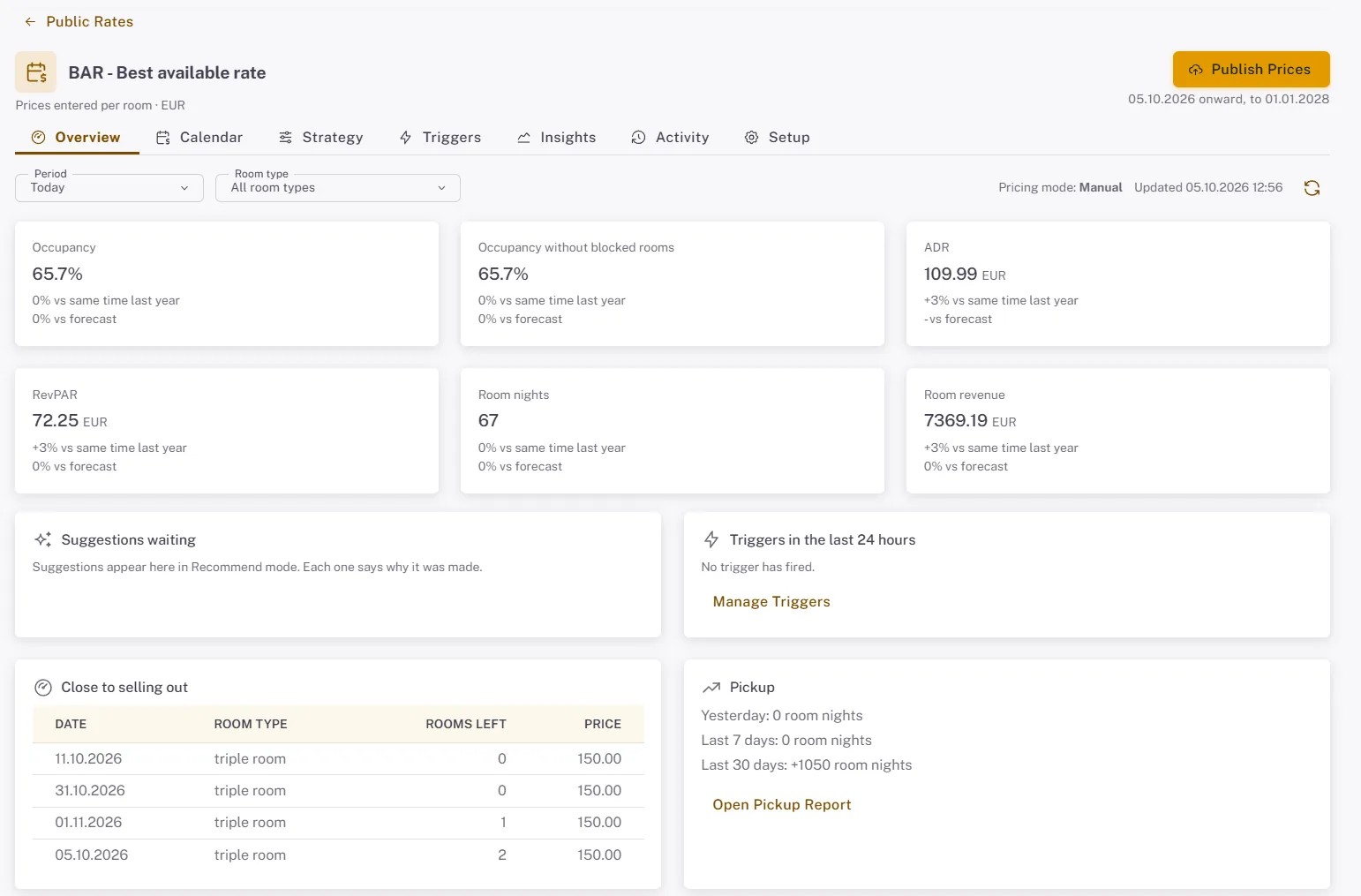Image resolution: width=1361 pixels, height=896 pixels.
Task: Select the 11.10.2026 date cell
Action: click(x=88, y=759)
